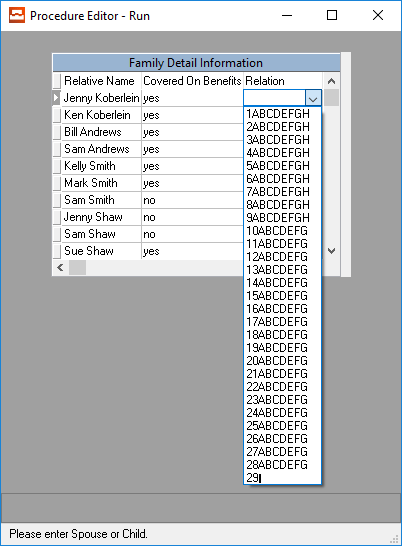The image size is (402, 546).
Task: Click the Relative Name column header
Action: tap(101, 81)
